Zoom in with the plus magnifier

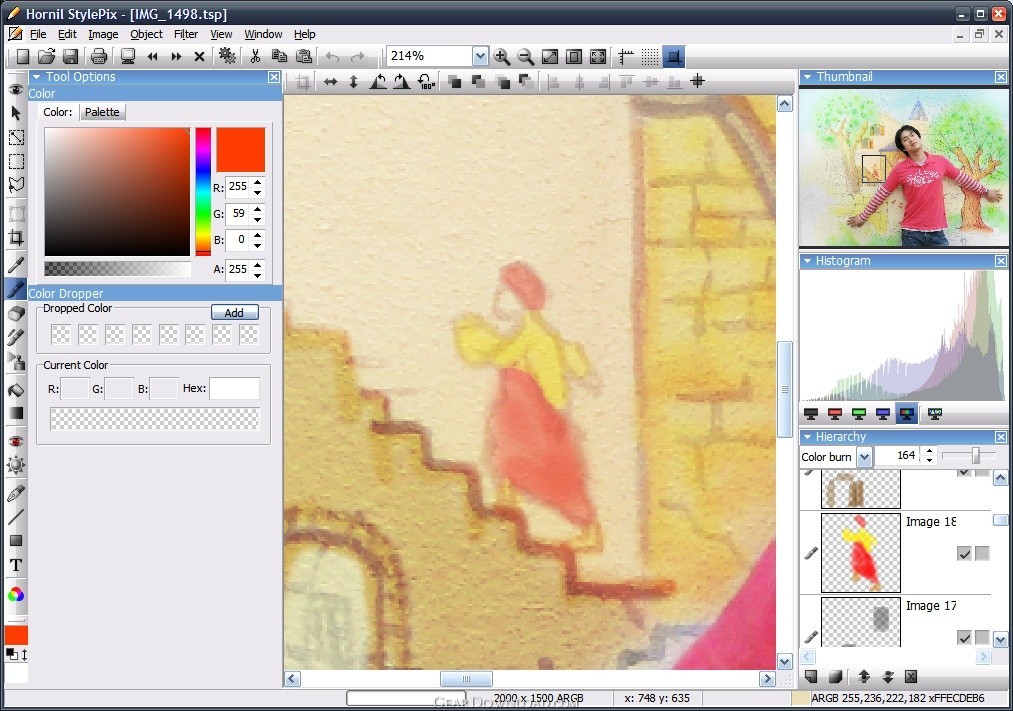point(502,57)
